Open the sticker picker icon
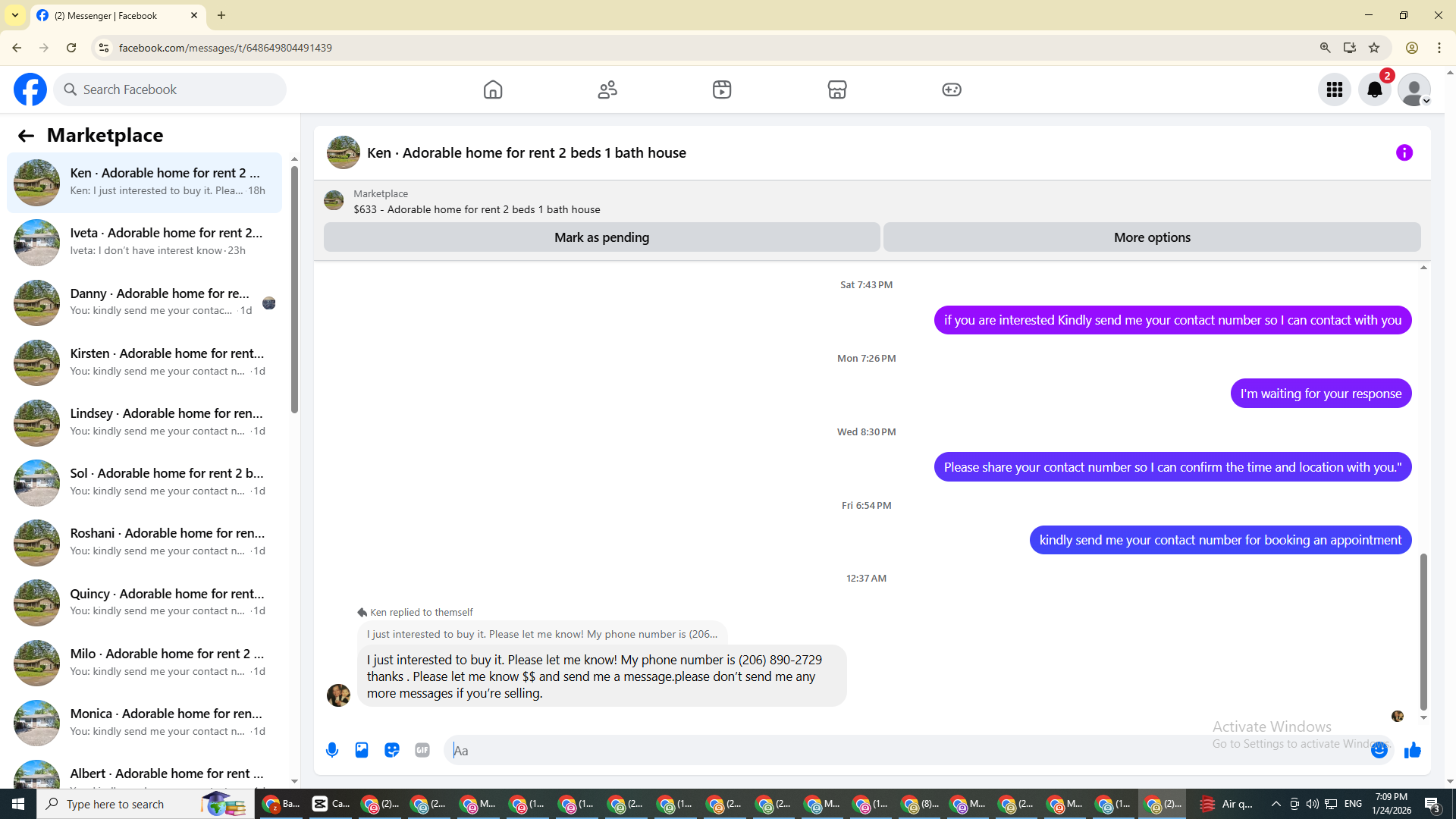Image resolution: width=1456 pixels, height=819 pixels. (392, 750)
